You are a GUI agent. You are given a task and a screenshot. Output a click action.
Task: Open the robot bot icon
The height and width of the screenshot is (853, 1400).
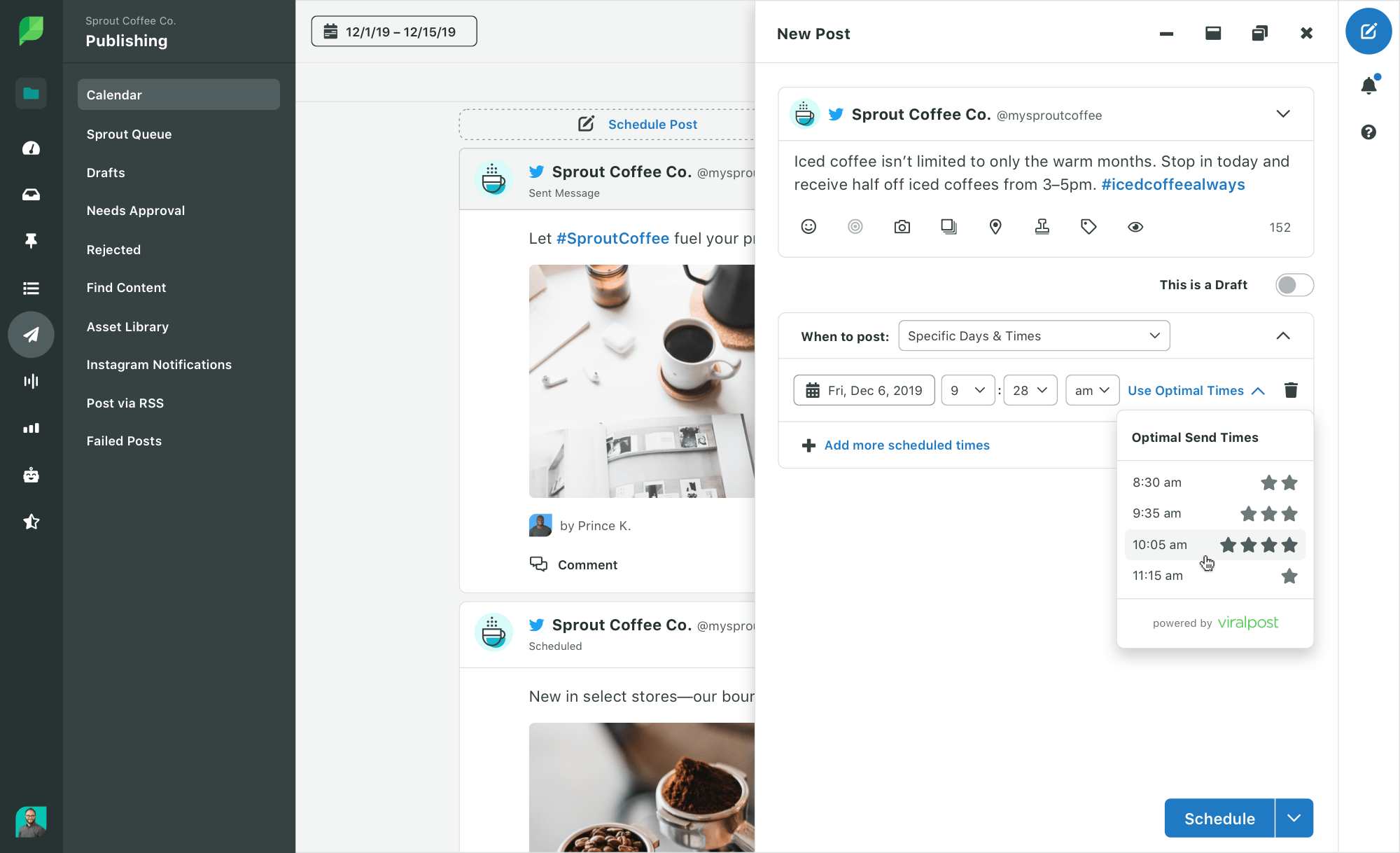pyautogui.click(x=31, y=475)
